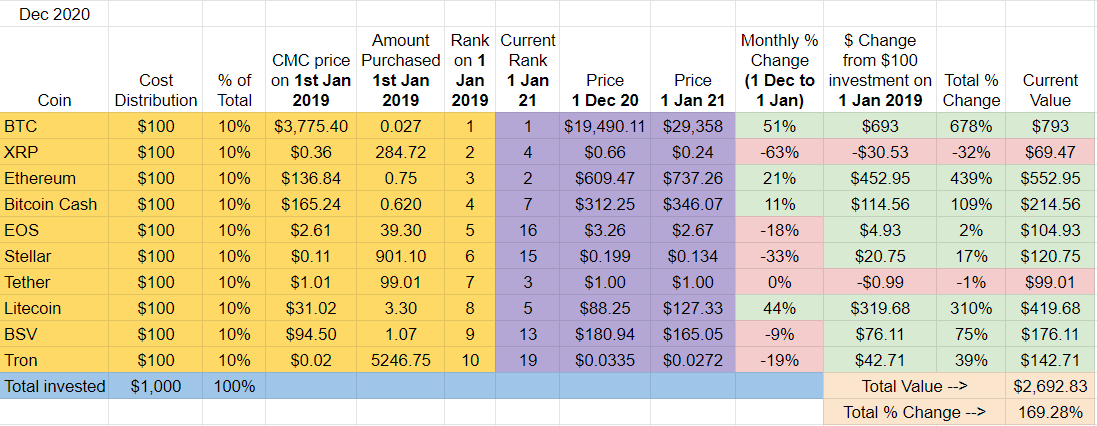Select the Litecoin row label
The image size is (1097, 426).
(x=53, y=309)
